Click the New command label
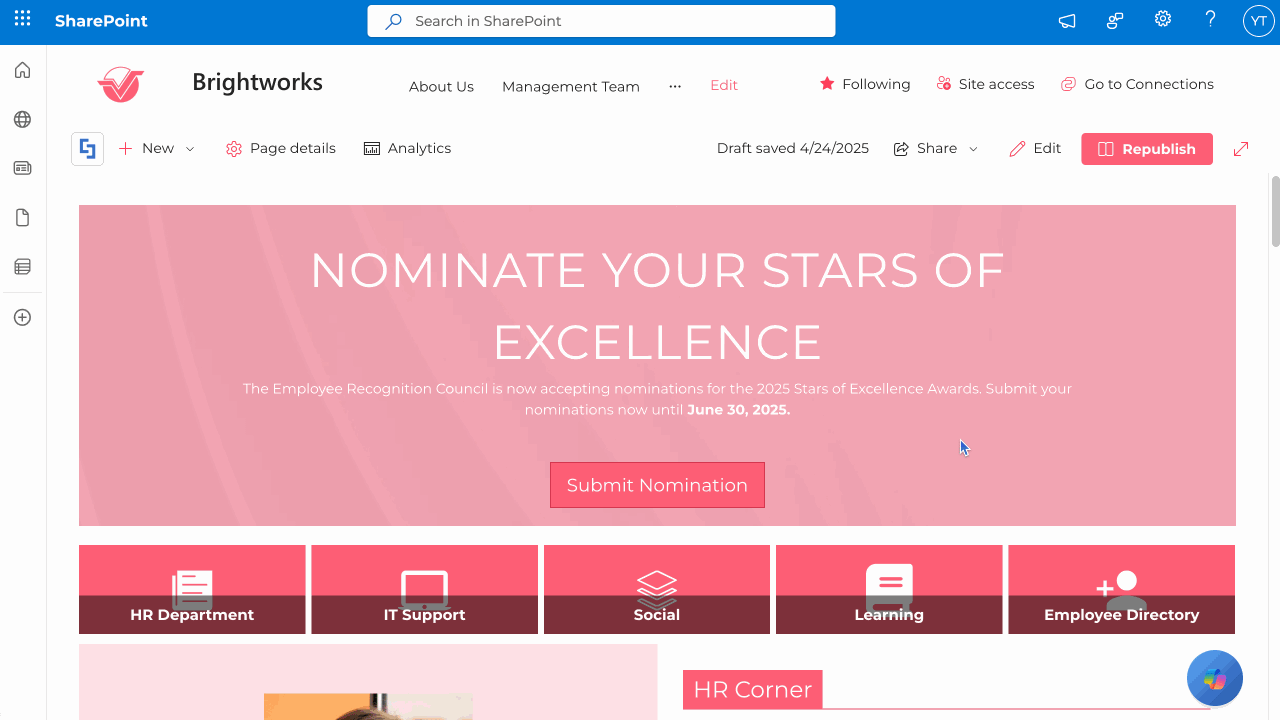The height and width of the screenshot is (720, 1280). point(158,148)
